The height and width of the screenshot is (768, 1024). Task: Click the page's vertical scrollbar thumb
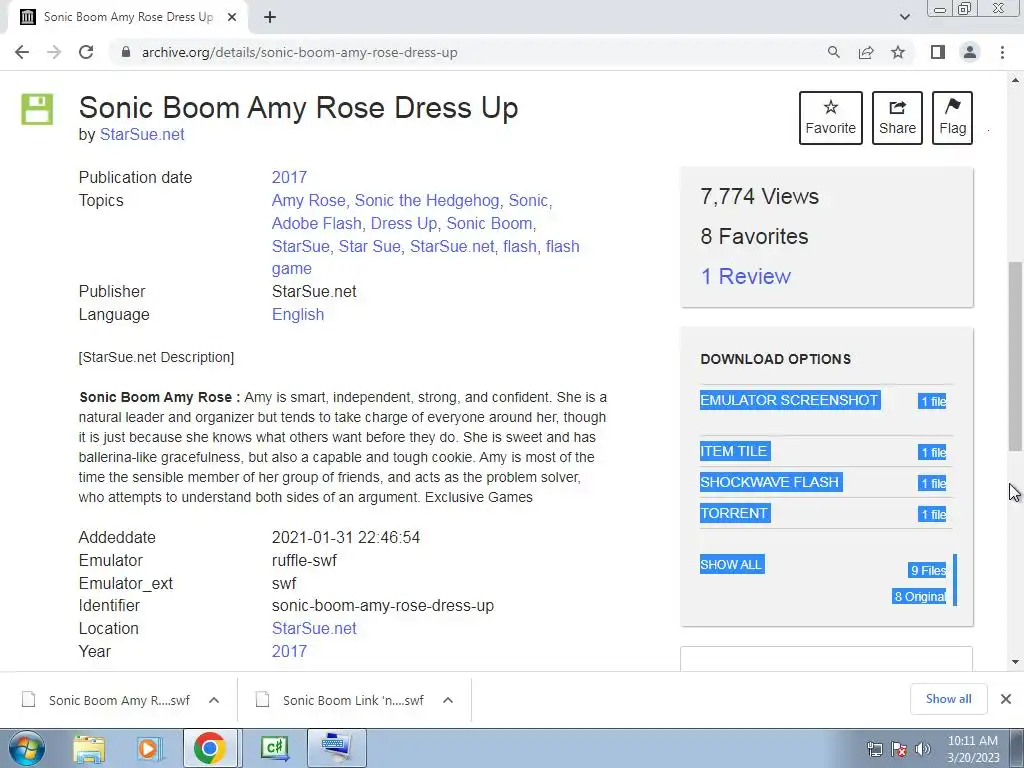pos(1015,356)
